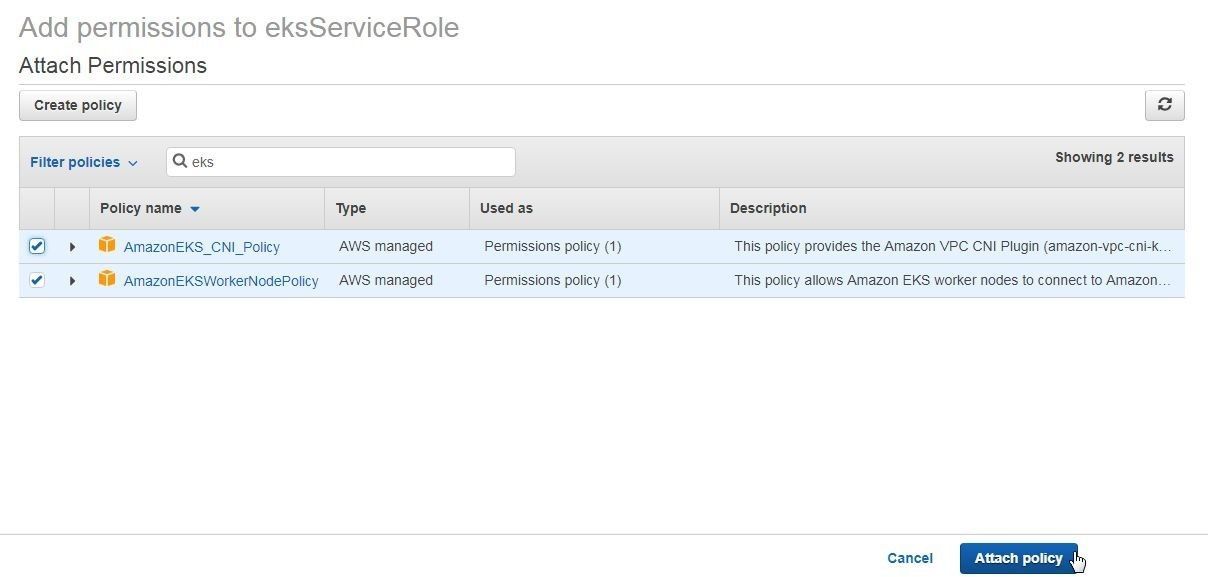The width and height of the screenshot is (1208, 577).
Task: Uncheck the AmazonEKS_CNI_Policy checkbox
Action: 37,246
